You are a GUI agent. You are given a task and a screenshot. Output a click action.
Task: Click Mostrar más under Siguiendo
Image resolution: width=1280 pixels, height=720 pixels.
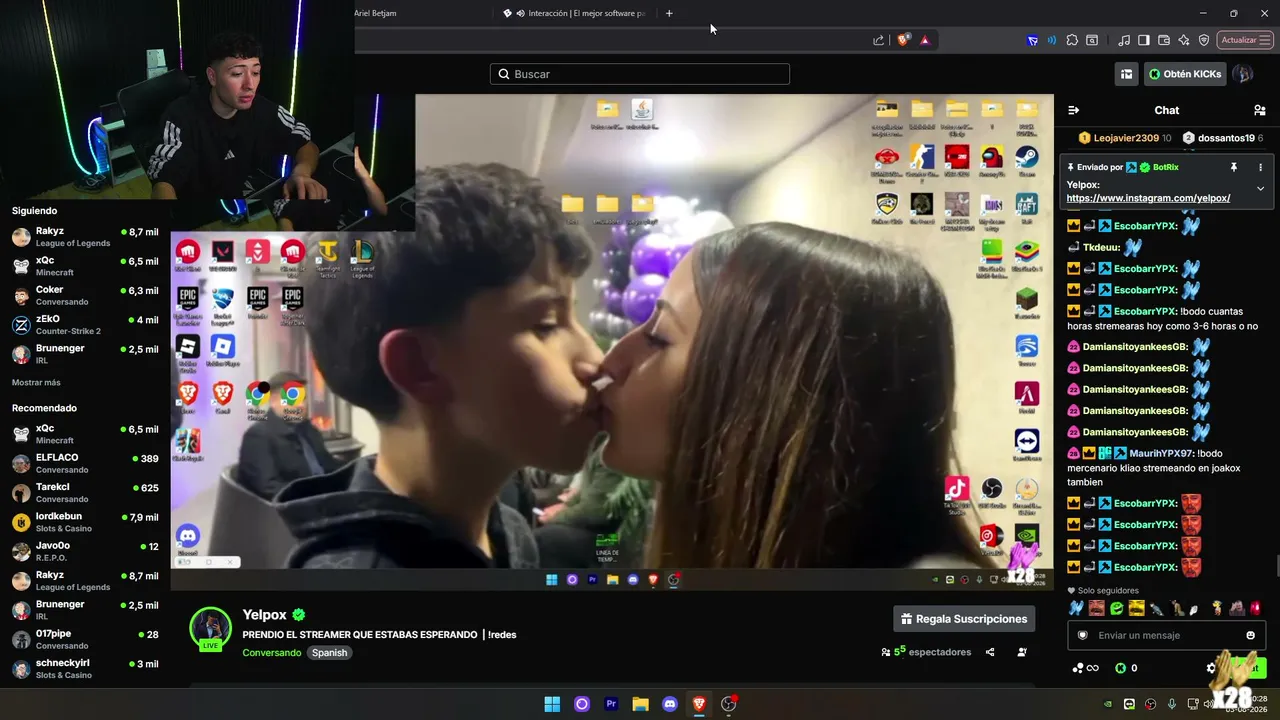pyautogui.click(x=36, y=382)
